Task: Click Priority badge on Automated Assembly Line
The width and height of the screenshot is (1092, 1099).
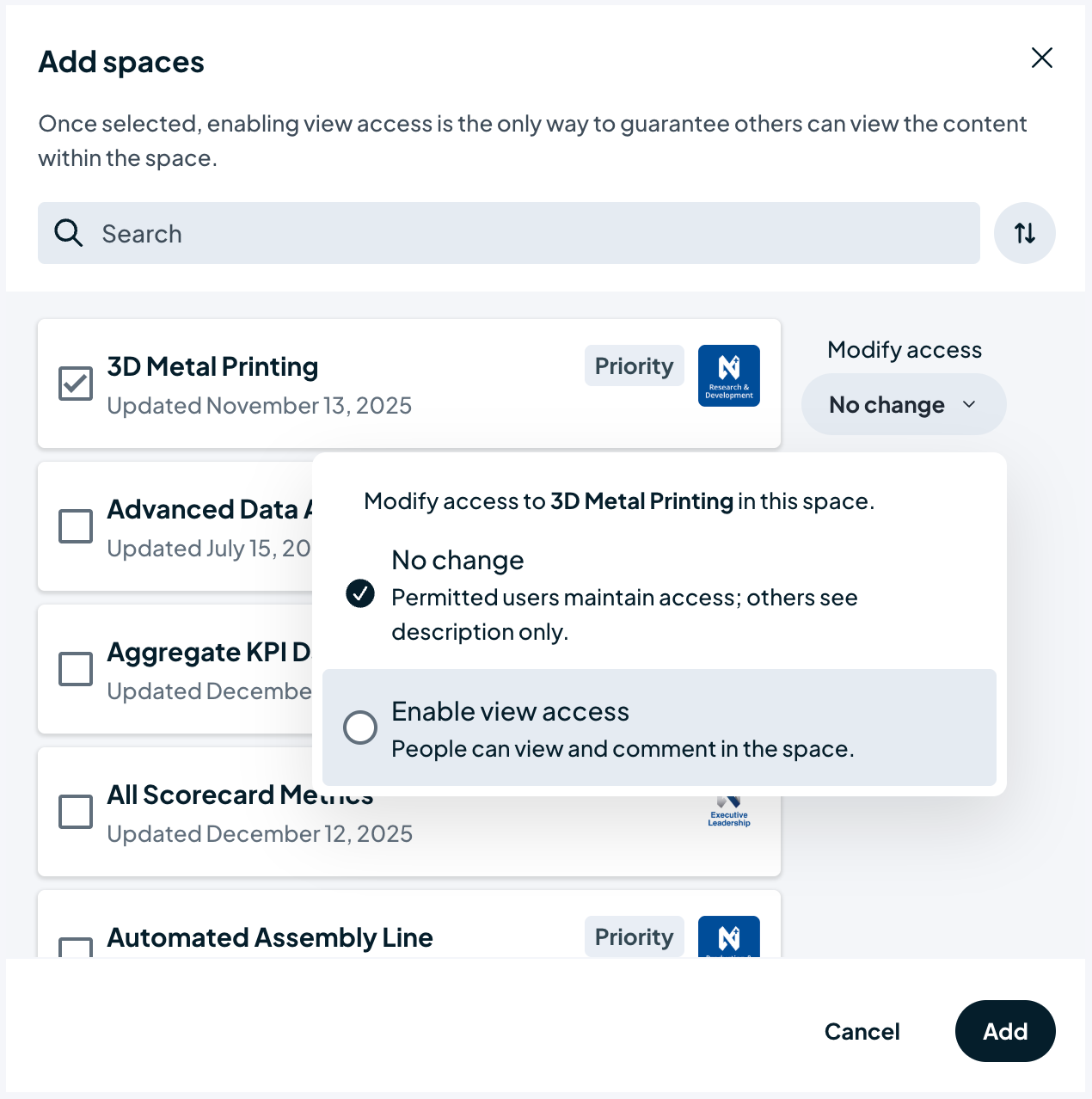Action: click(634, 936)
